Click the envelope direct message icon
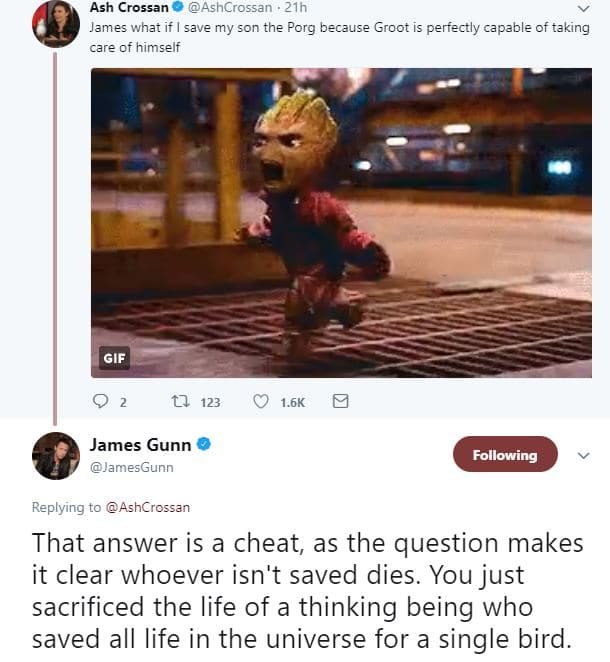Screen dimensions: 610x662 pos(340,402)
